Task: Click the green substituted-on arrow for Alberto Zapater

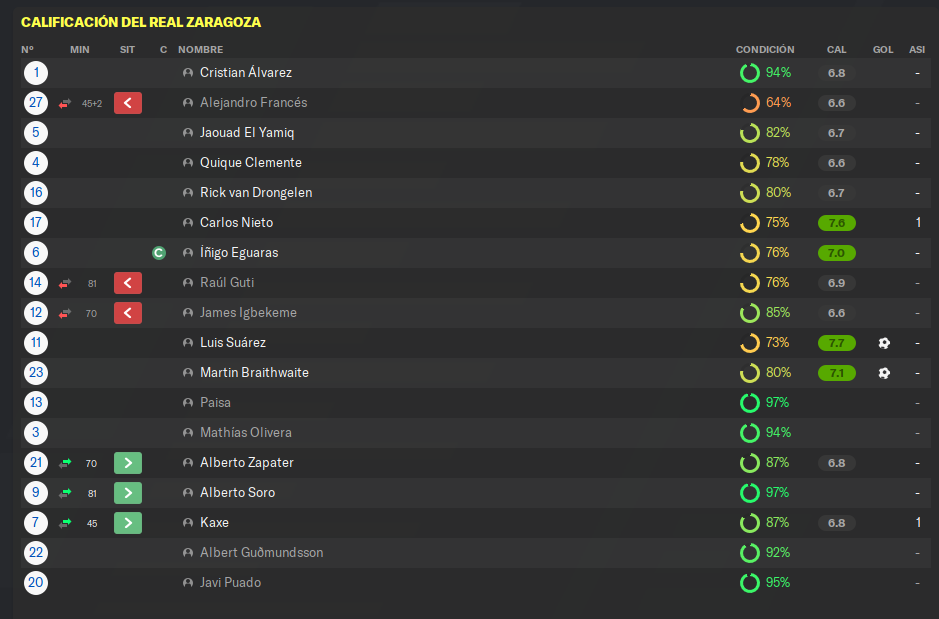Action: click(x=128, y=463)
